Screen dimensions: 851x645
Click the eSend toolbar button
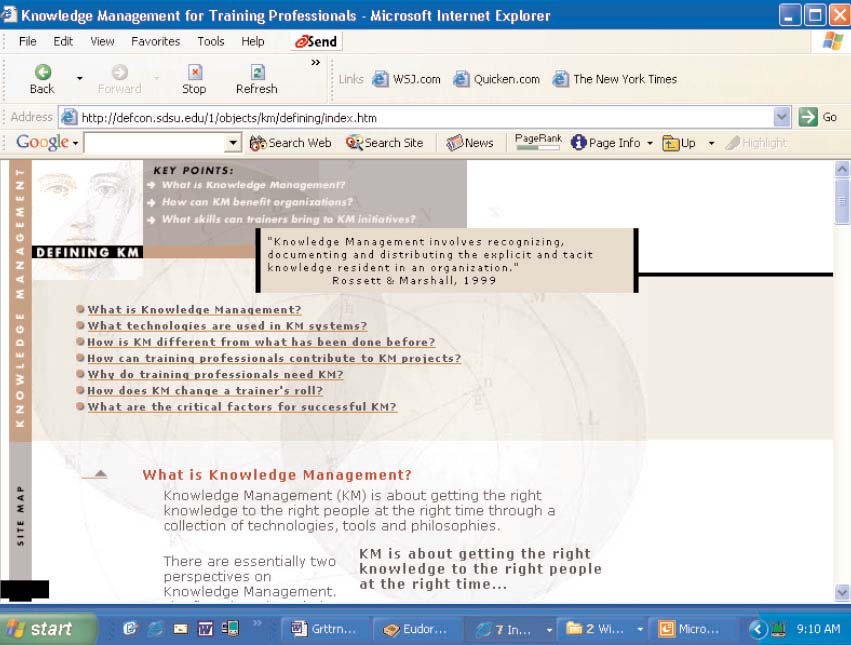click(316, 41)
